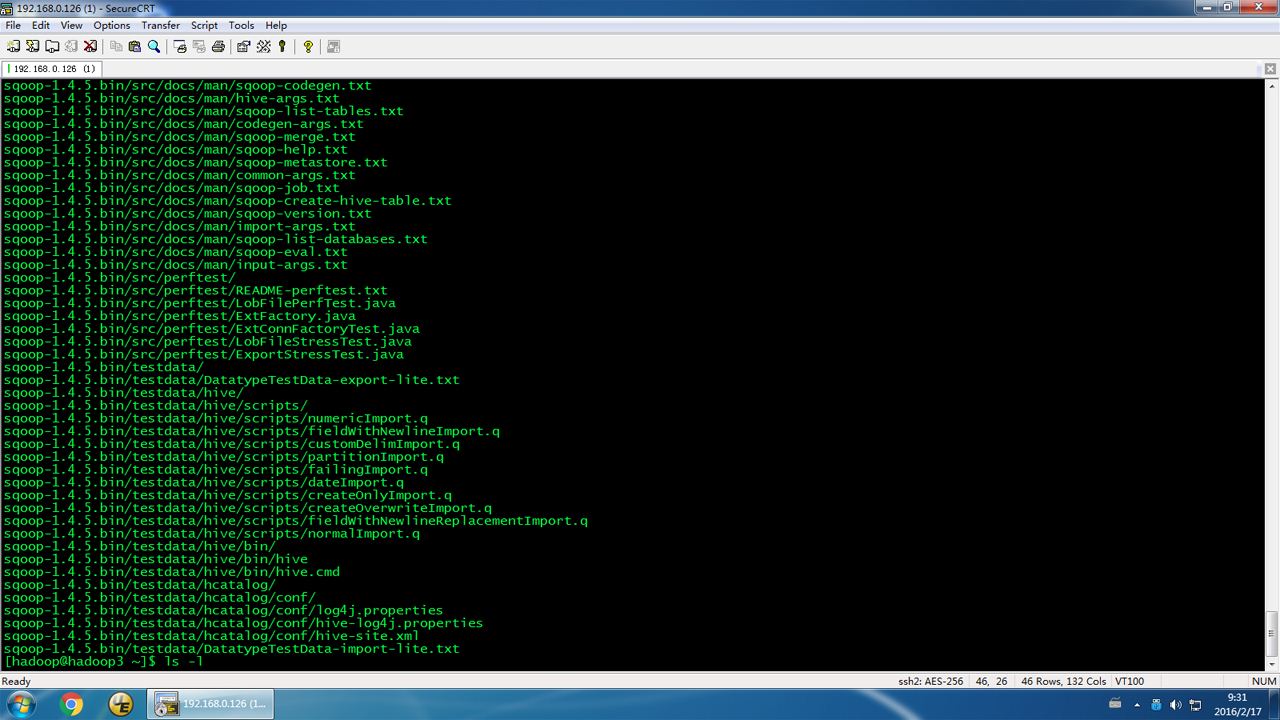
Task: Click the taskbar clock showing 9:31
Action: click(x=1237, y=705)
